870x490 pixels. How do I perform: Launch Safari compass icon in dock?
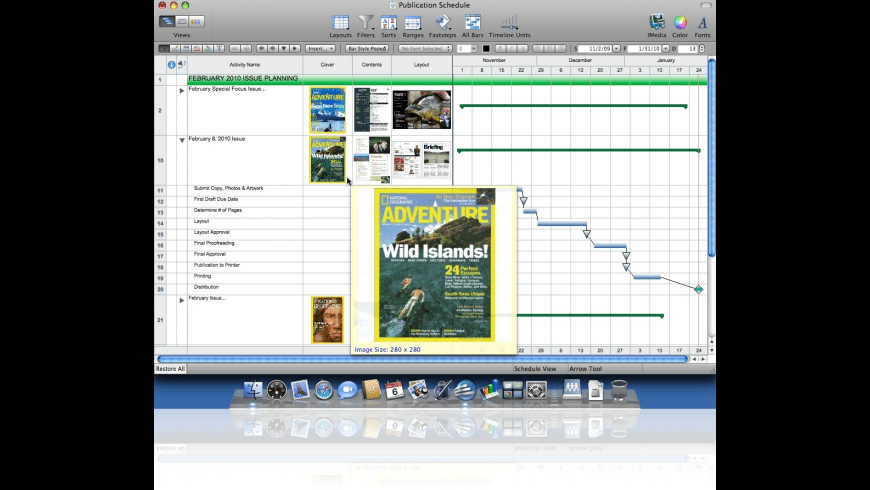point(324,390)
